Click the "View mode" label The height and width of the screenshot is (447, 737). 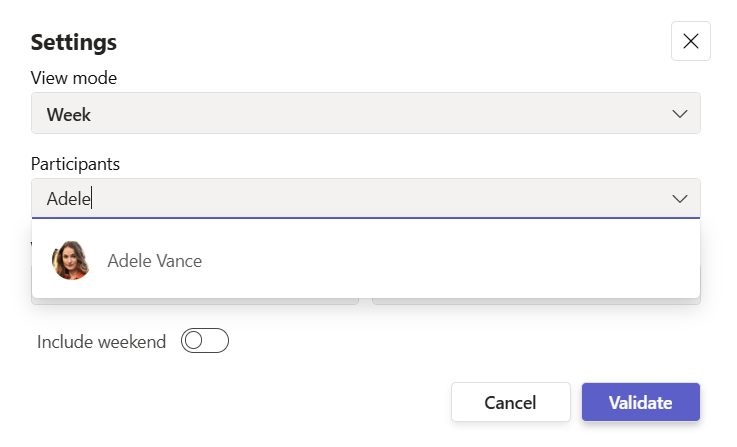tap(74, 77)
